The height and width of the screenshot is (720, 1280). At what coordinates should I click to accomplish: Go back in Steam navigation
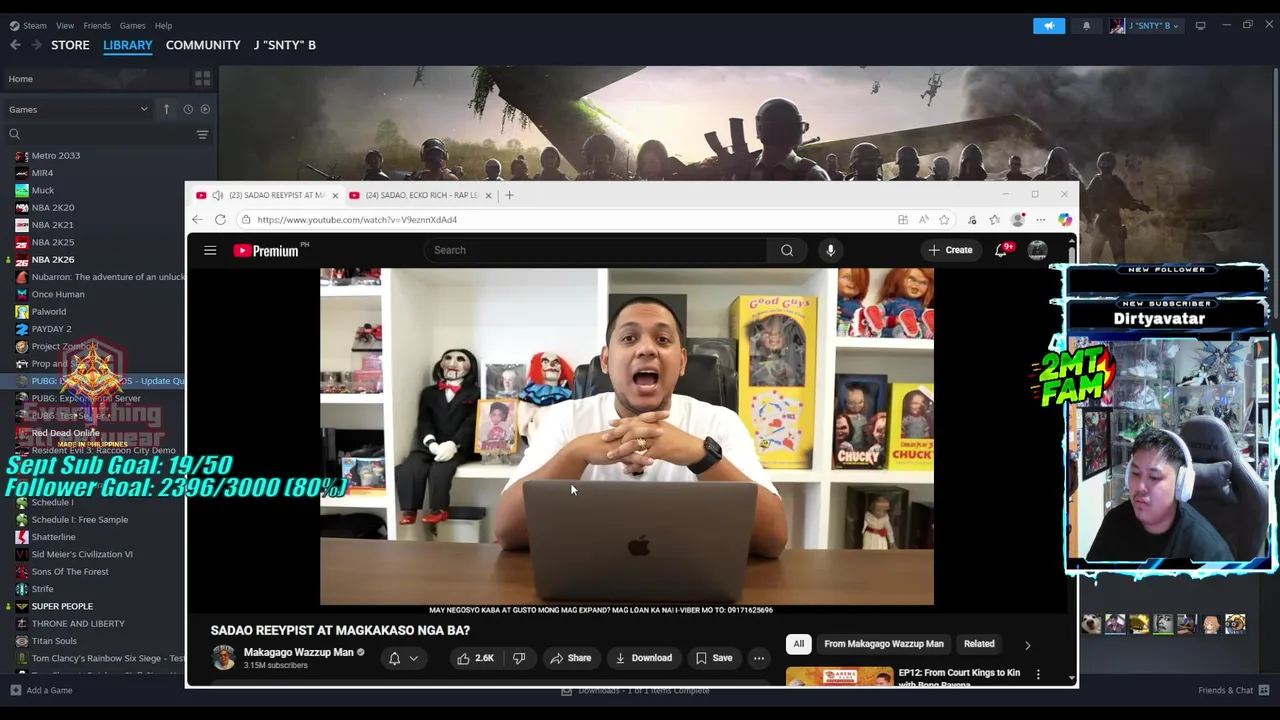click(x=15, y=45)
